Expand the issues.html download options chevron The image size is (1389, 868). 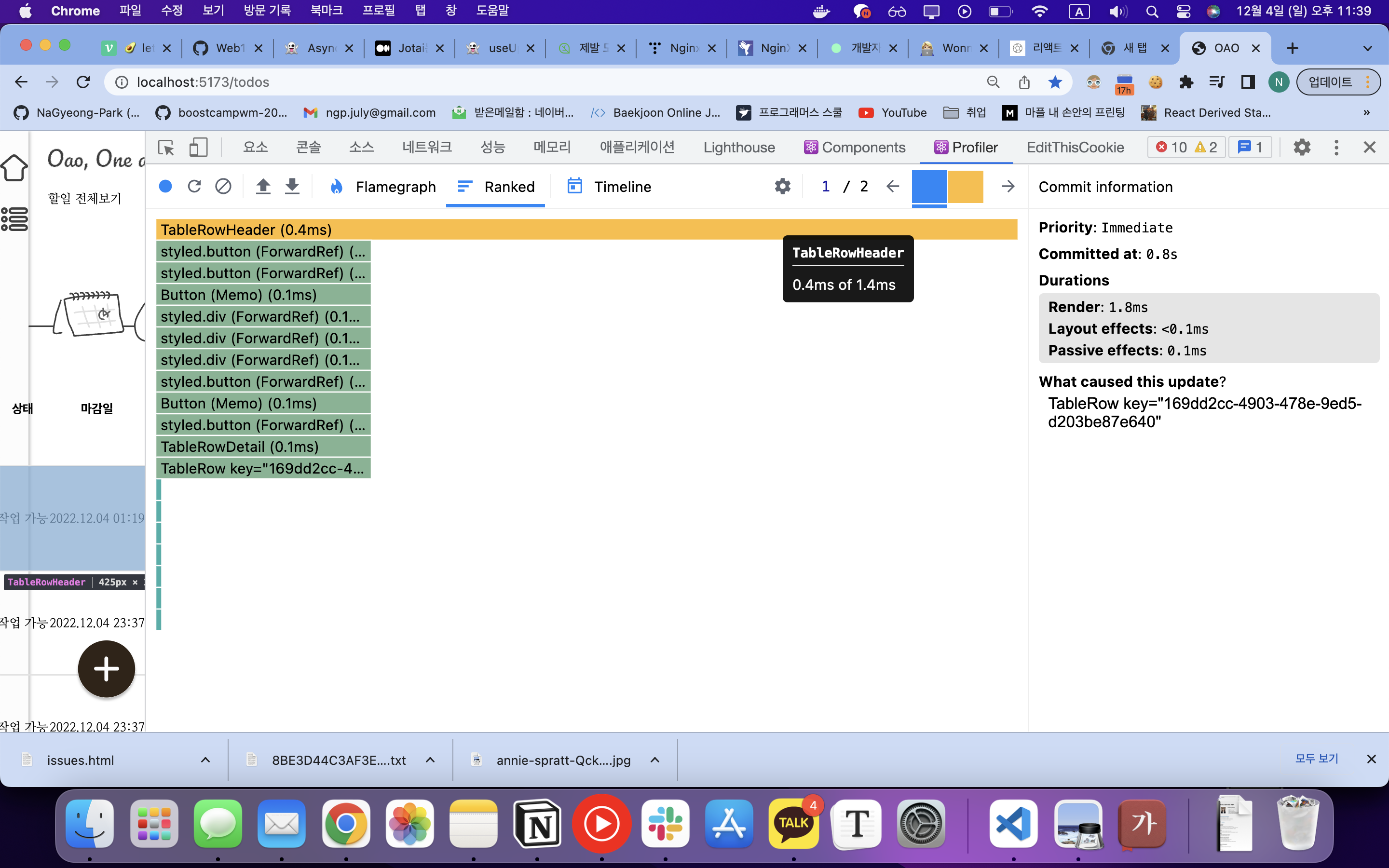[x=205, y=760]
